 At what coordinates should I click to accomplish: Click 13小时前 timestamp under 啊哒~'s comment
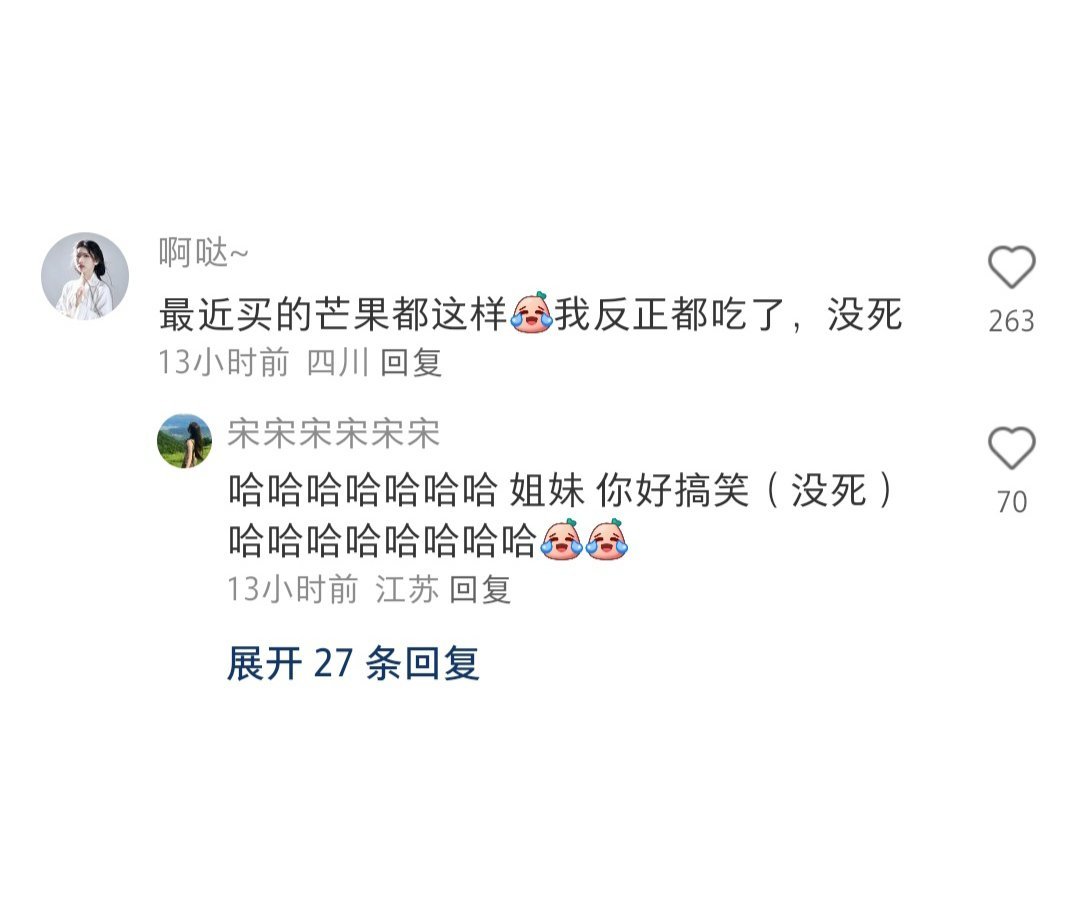tap(224, 362)
